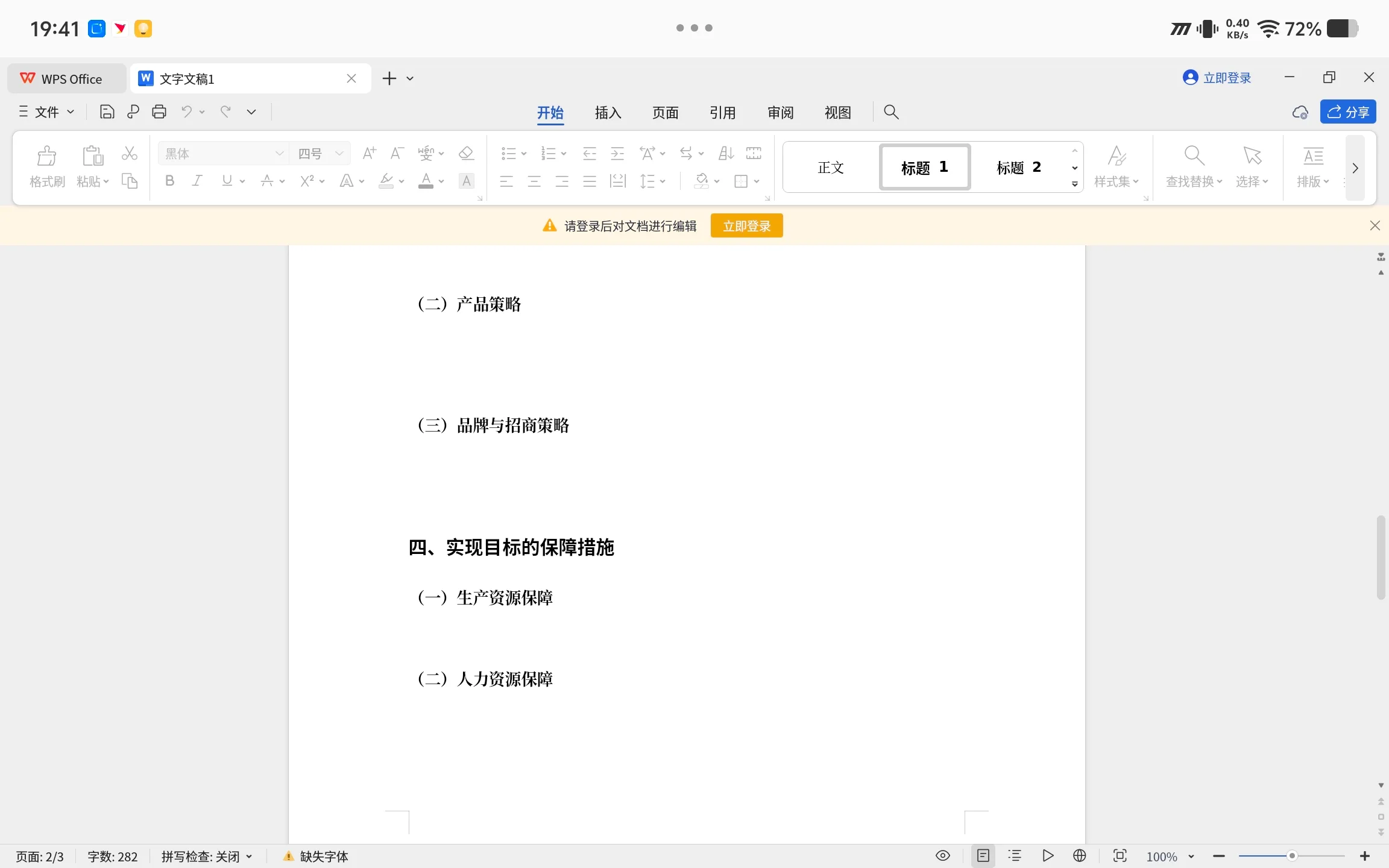
Task: Select the WPS Office home tab
Action: [x=66, y=79]
